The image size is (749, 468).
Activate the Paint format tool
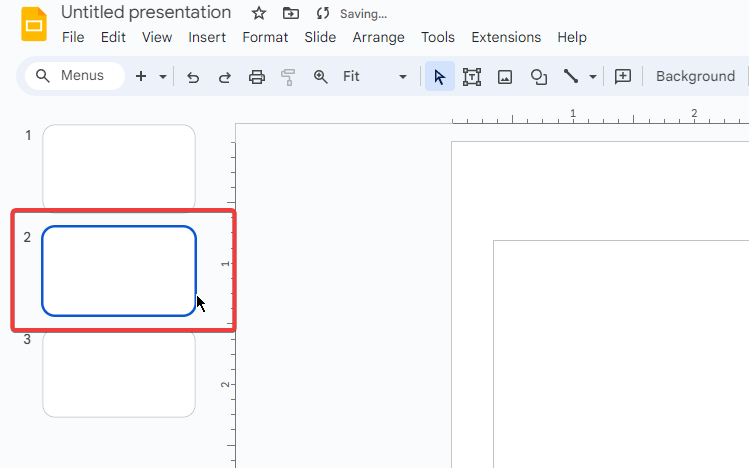point(289,77)
